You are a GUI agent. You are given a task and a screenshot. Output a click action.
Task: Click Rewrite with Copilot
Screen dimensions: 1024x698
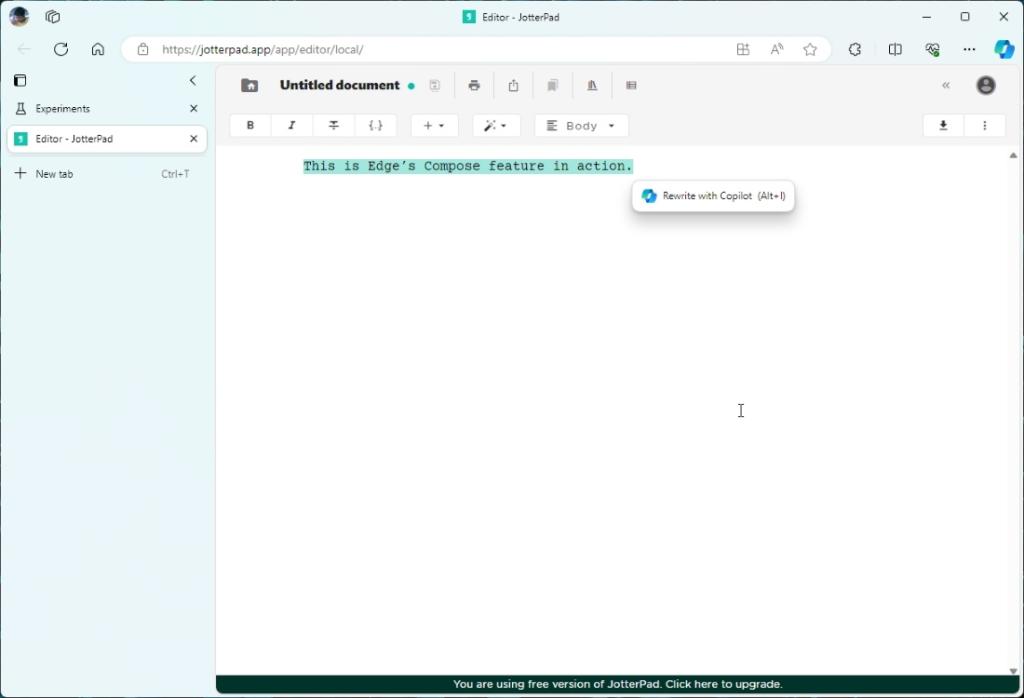coord(713,195)
